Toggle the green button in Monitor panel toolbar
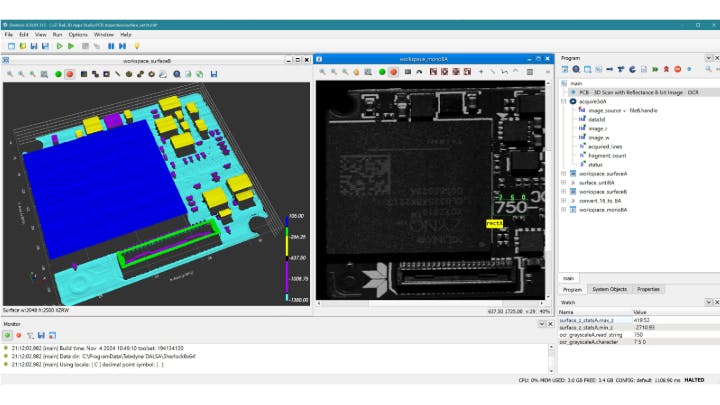Screen dimensions: 720x405 (8, 335)
